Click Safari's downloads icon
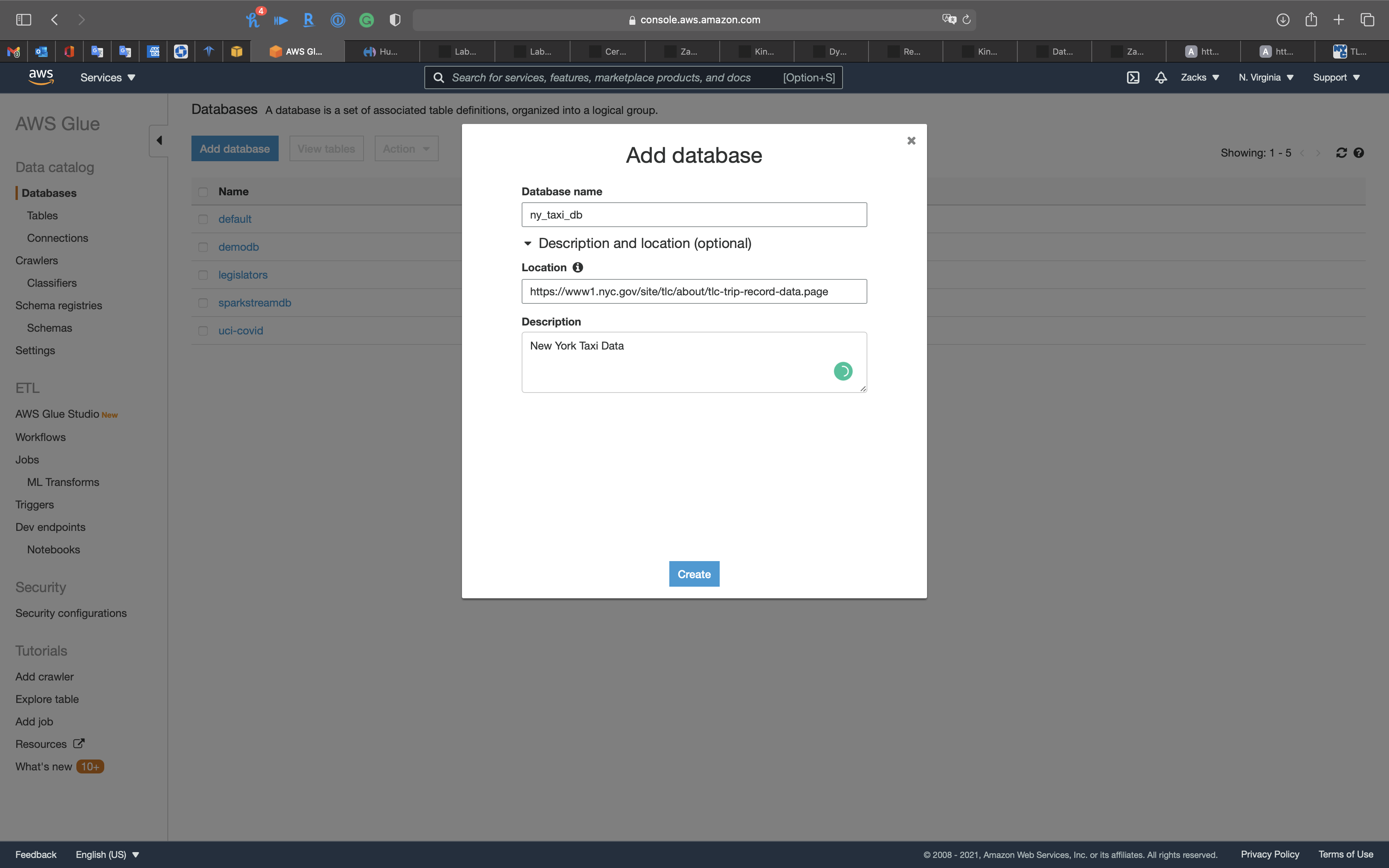Screen dimensions: 1389x868 pyautogui.click(x=1282, y=20)
